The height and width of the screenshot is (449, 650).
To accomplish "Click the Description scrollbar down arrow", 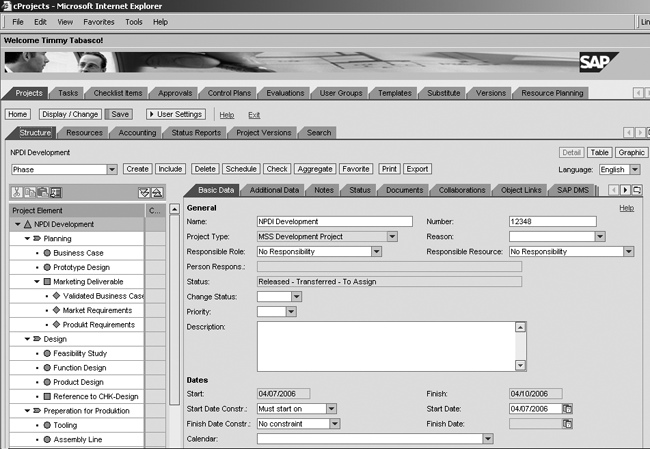I will (x=520, y=365).
